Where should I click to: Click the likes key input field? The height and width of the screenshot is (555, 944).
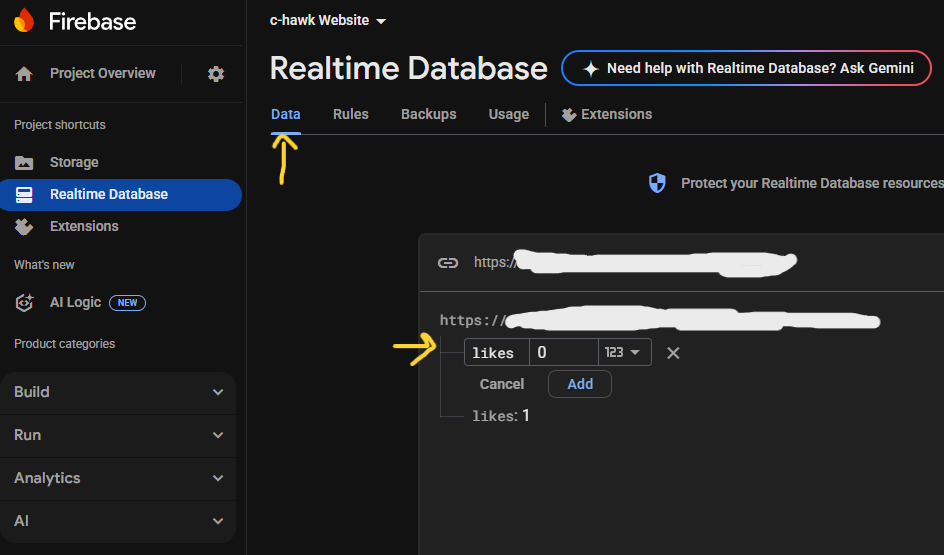point(497,352)
